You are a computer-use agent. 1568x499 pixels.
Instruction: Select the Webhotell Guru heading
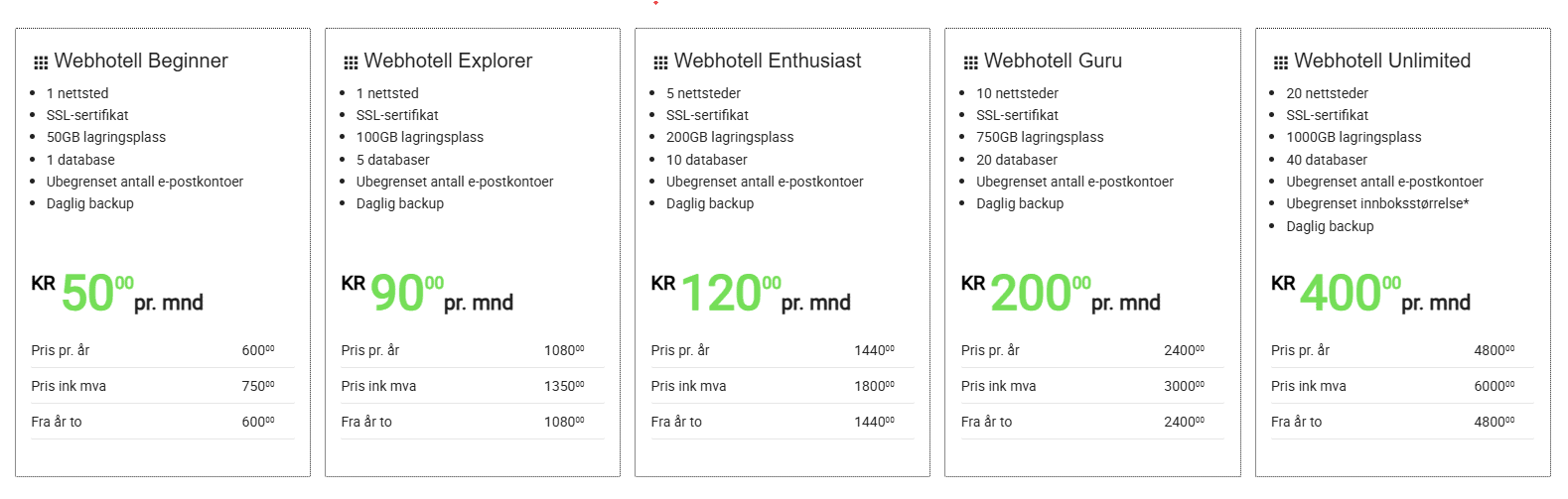[x=1053, y=61]
